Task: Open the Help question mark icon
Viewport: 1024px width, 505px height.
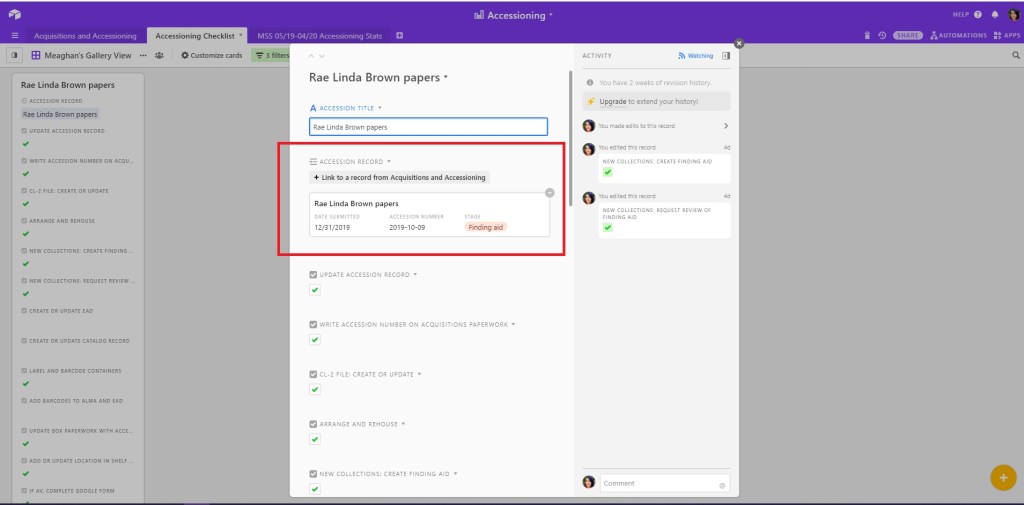Action: tap(978, 15)
